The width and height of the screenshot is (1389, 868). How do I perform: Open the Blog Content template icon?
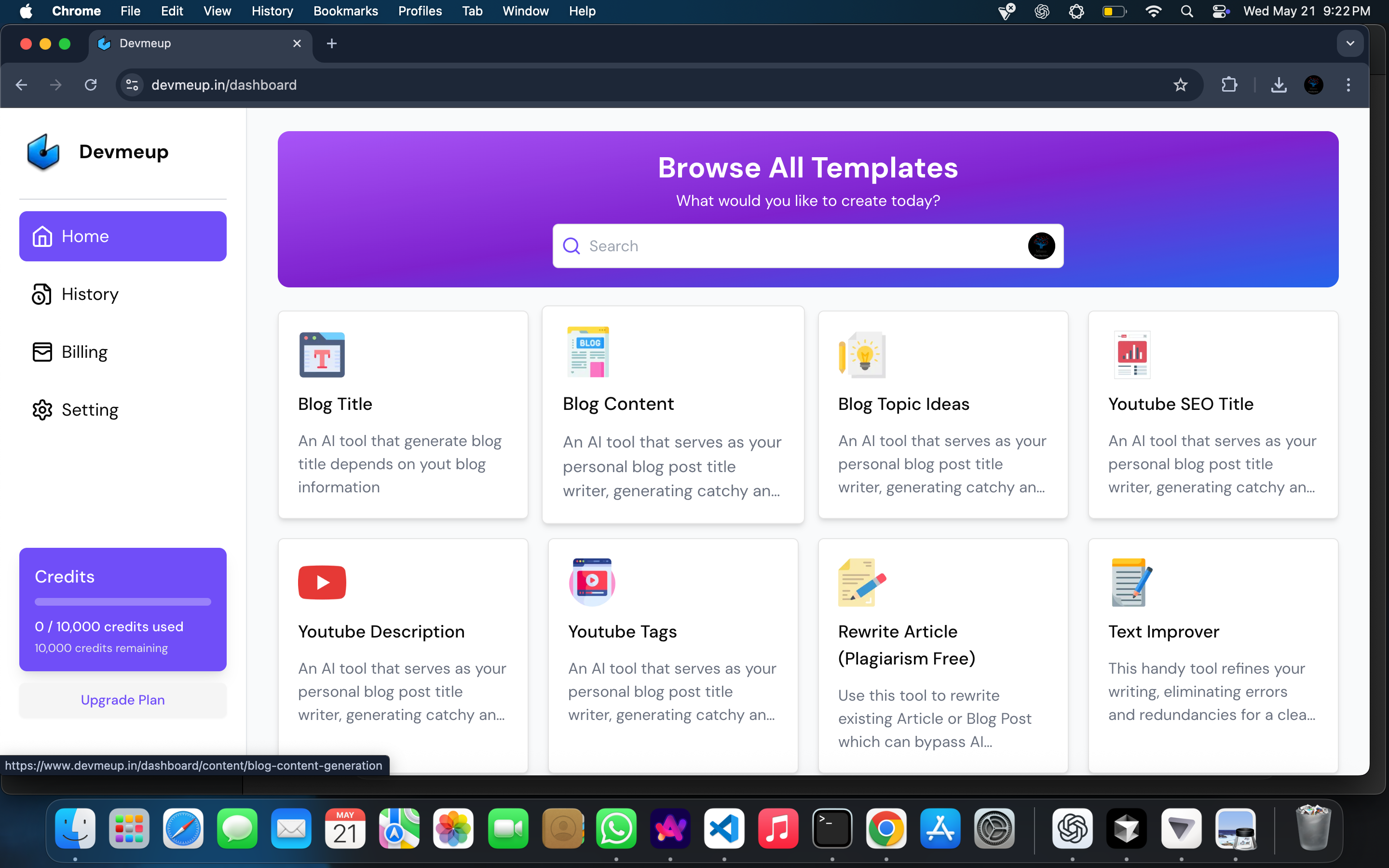[x=588, y=352]
